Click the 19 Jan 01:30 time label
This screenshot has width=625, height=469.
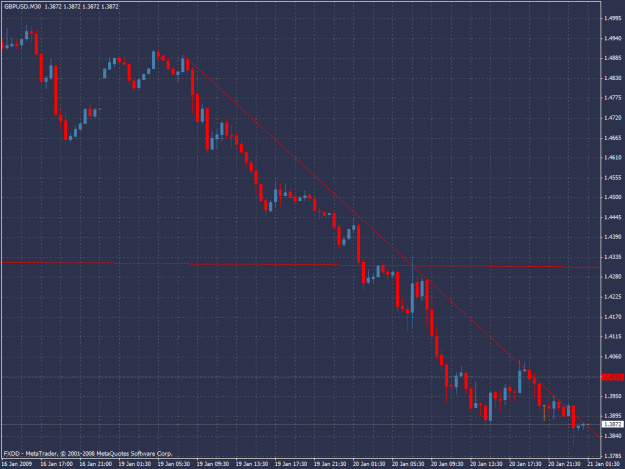[135, 464]
